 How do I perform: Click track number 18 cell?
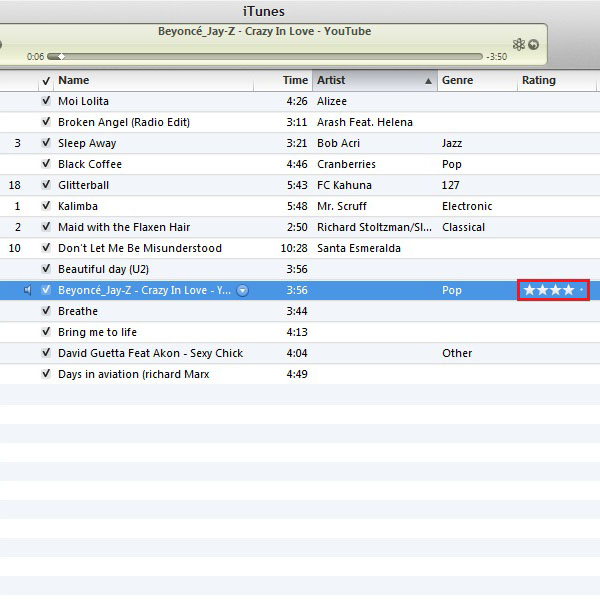click(15, 185)
